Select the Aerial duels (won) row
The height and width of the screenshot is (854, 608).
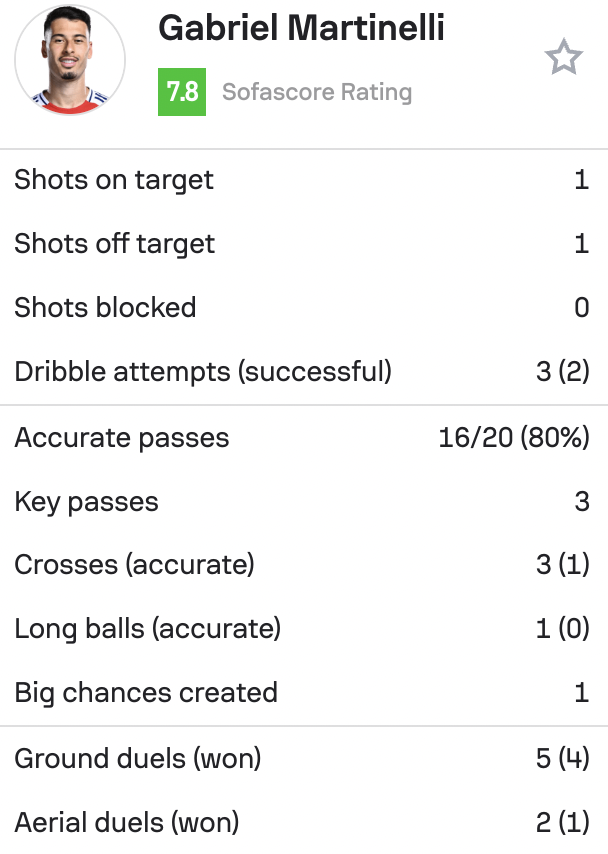tap(304, 822)
